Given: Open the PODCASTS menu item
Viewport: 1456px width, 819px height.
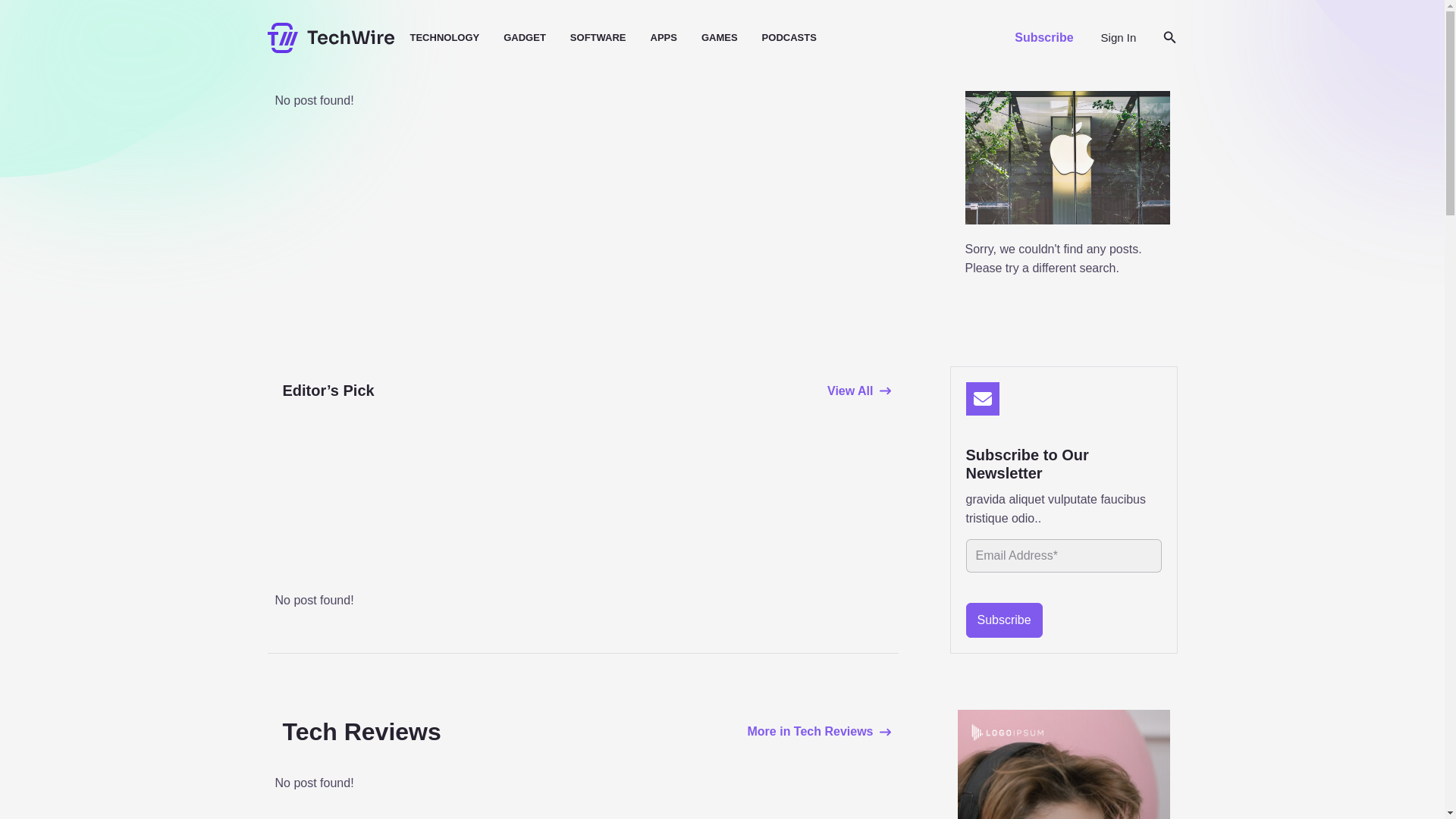Looking at the screenshot, I should pyautogui.click(x=789, y=38).
